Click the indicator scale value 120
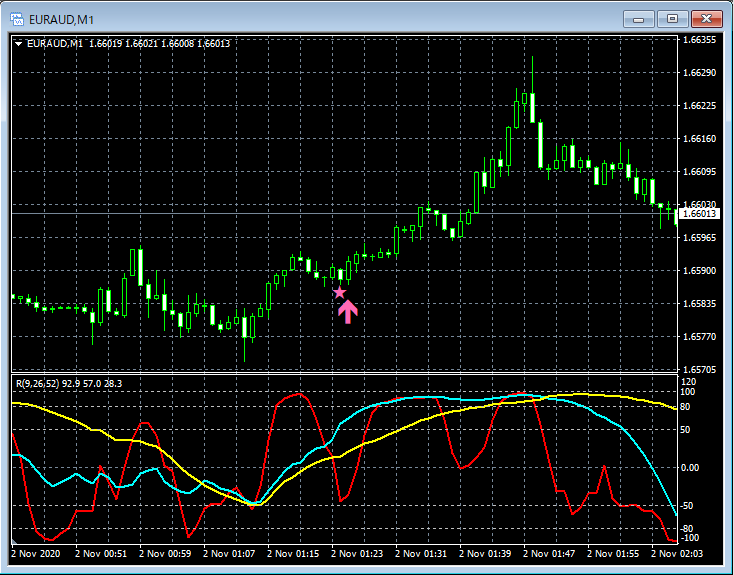This screenshot has height=575, width=734. tap(689, 382)
